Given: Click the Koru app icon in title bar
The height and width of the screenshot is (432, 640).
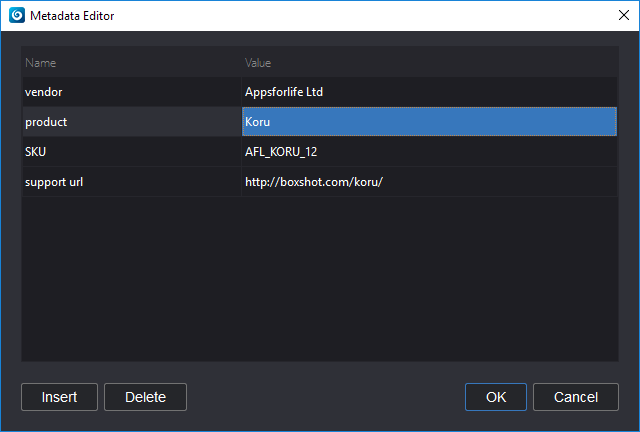Looking at the screenshot, I should pyautogui.click(x=17, y=16).
